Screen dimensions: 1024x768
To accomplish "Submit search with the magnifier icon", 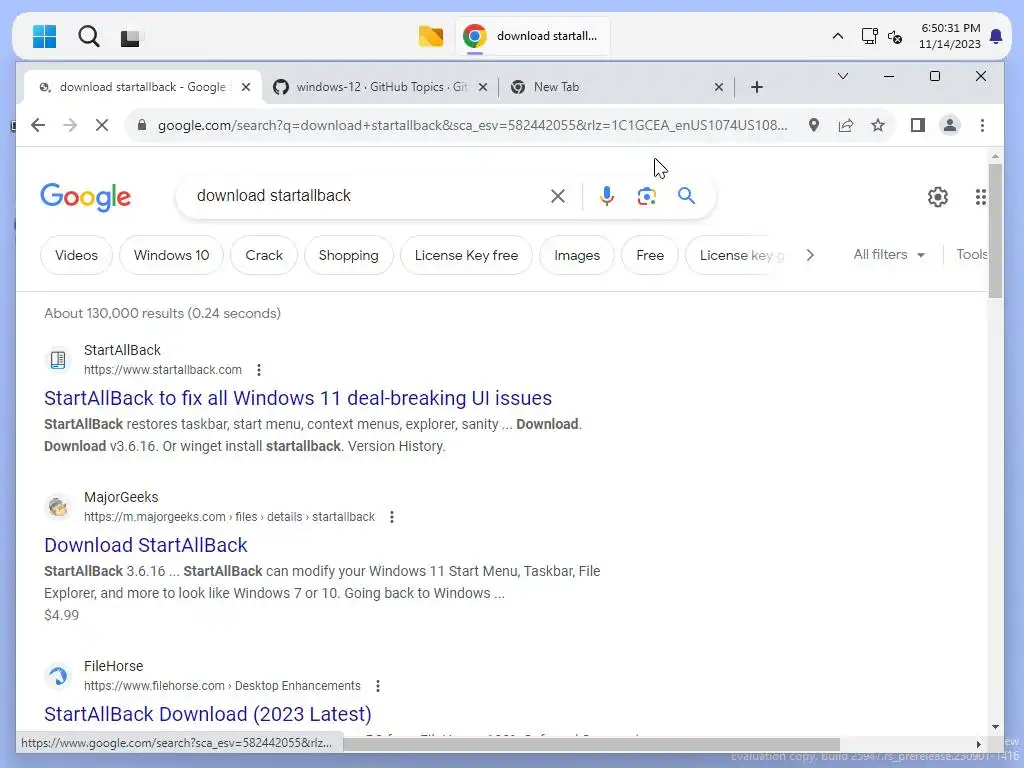I will [x=686, y=195].
